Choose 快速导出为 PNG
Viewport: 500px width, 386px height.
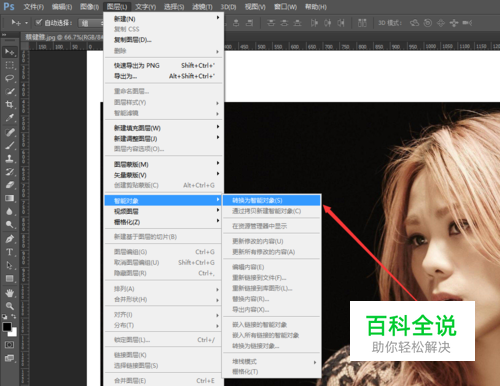pos(164,66)
